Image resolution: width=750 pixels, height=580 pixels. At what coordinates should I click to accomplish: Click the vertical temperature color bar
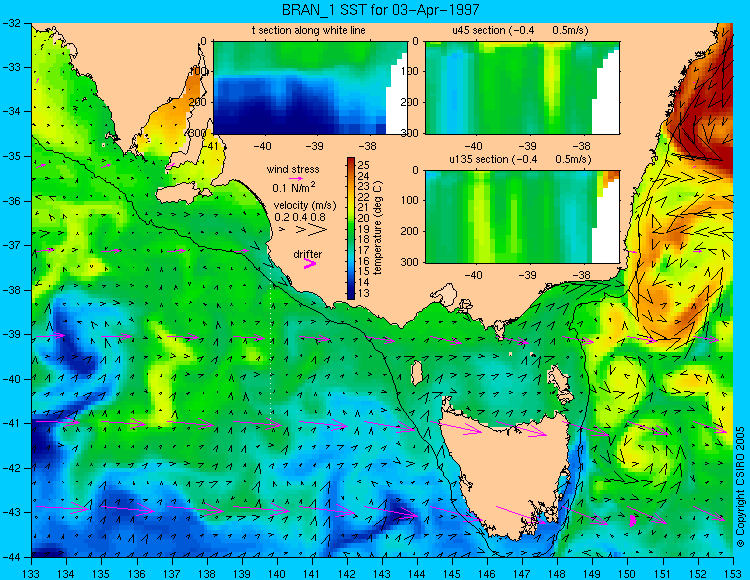point(351,228)
